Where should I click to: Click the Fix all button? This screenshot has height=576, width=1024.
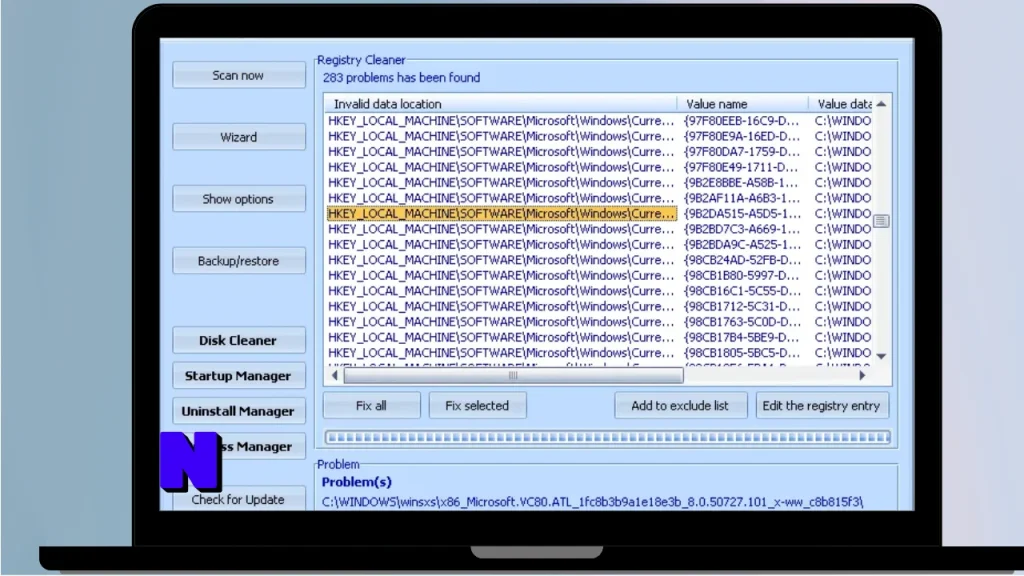click(x=371, y=406)
